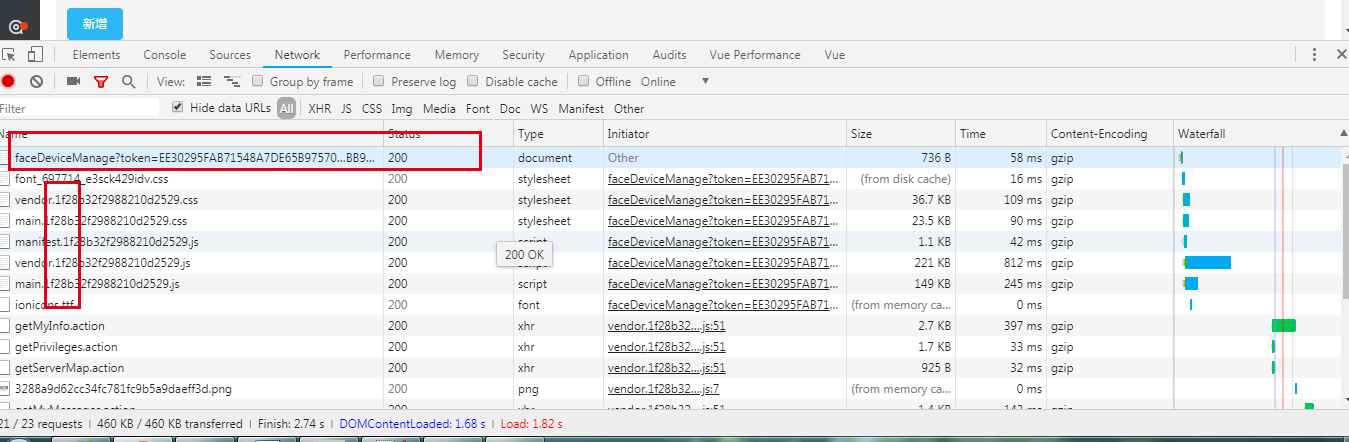The height and width of the screenshot is (442, 1349).
Task: Filter requests by JS
Action: [x=346, y=108]
